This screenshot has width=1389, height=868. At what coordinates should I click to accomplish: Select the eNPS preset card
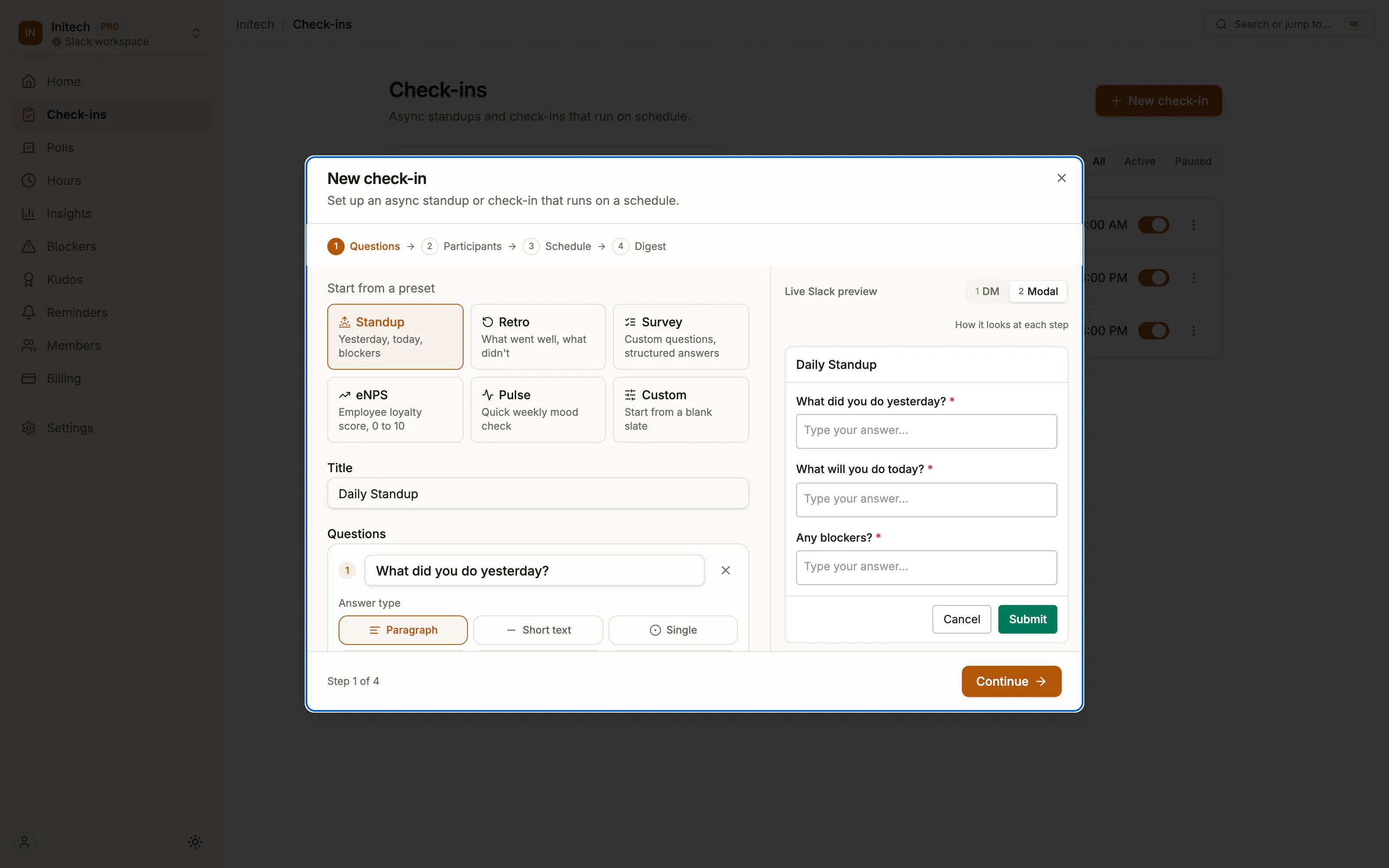(395, 409)
